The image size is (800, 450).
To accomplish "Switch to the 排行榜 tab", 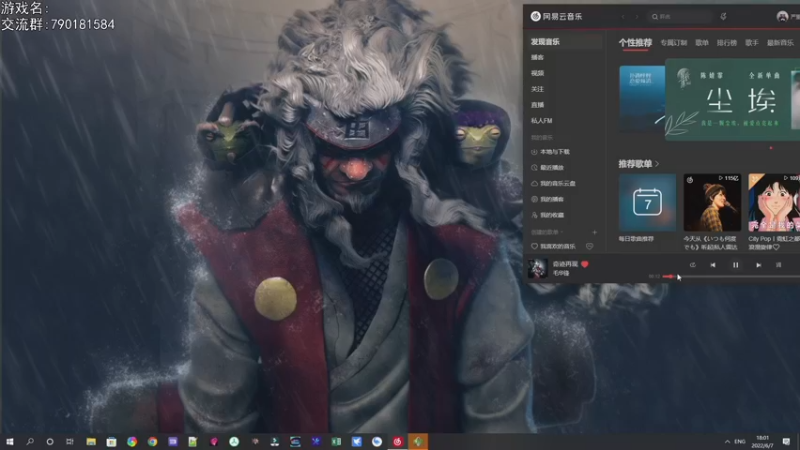I will 727,43.
